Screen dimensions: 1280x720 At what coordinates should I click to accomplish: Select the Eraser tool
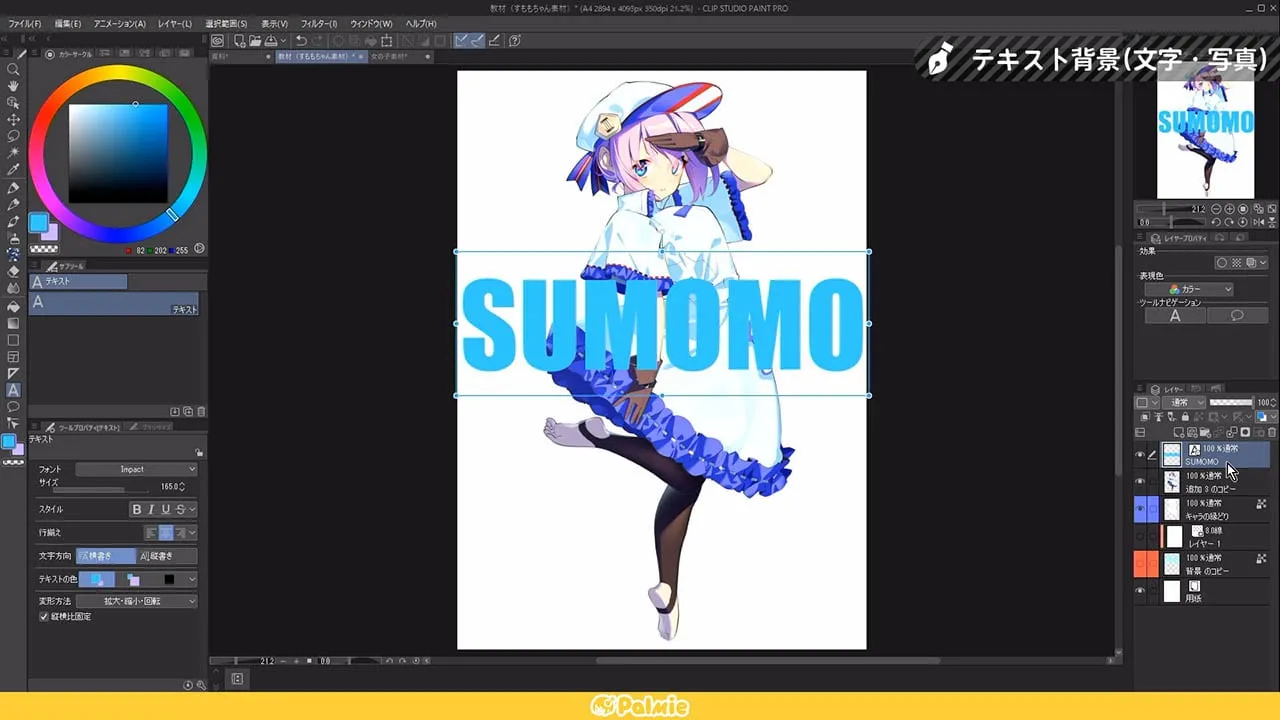click(13, 270)
